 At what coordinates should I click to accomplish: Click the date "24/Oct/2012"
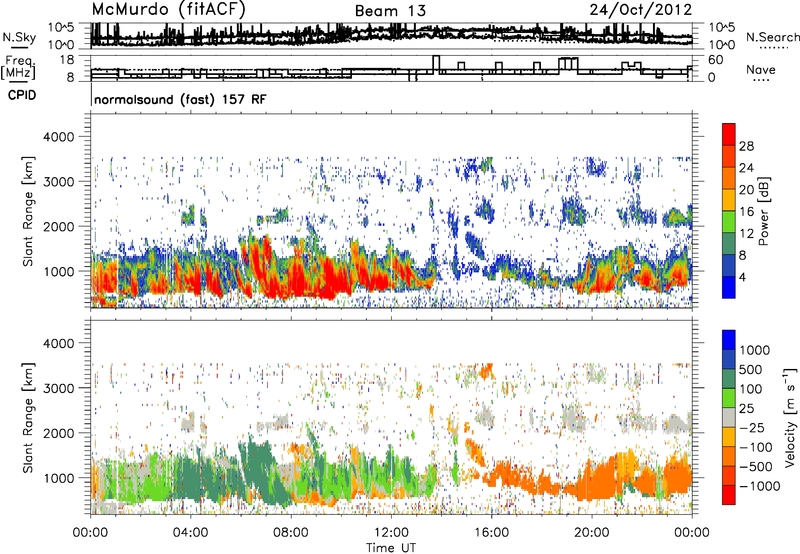641,10
